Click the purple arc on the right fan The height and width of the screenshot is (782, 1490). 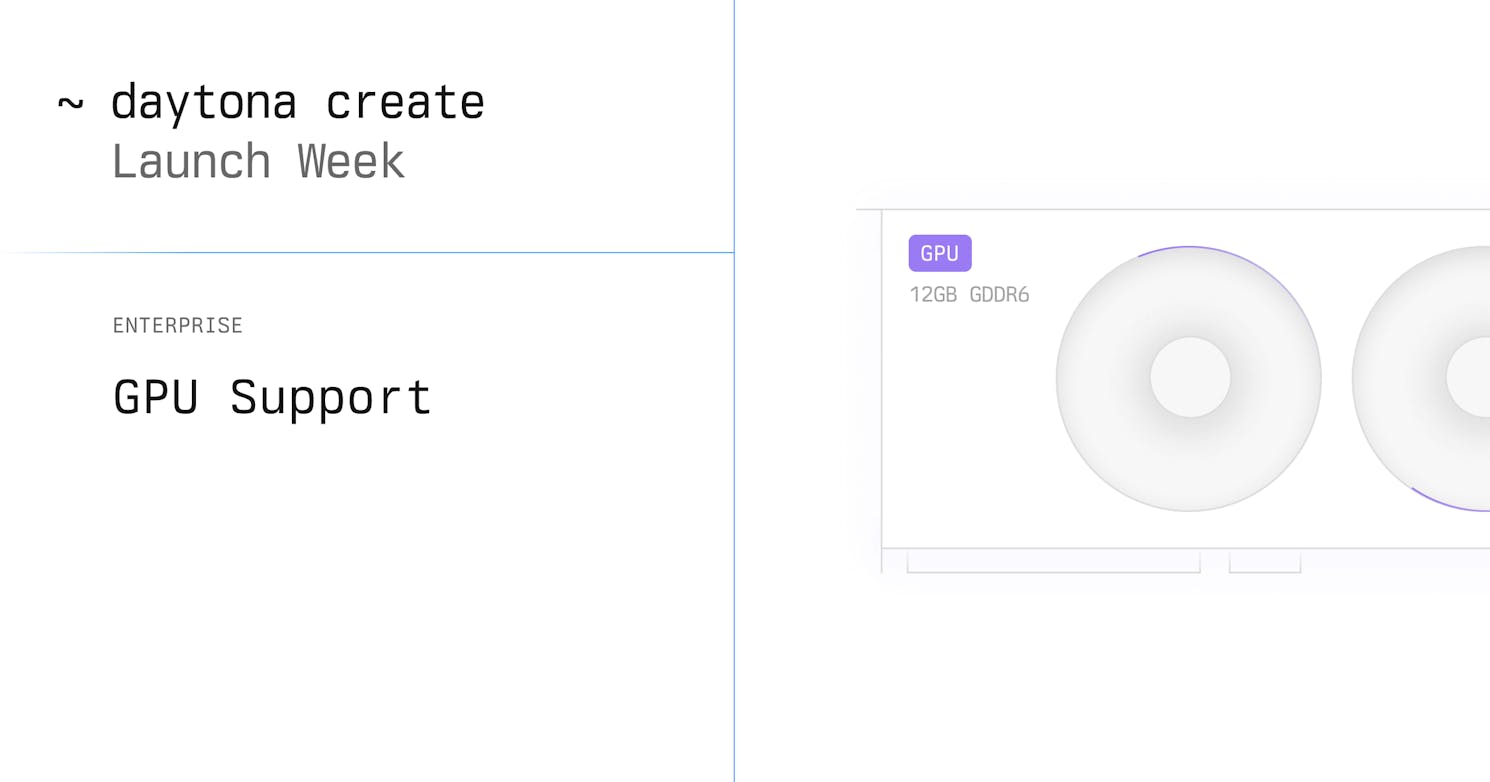1450,502
